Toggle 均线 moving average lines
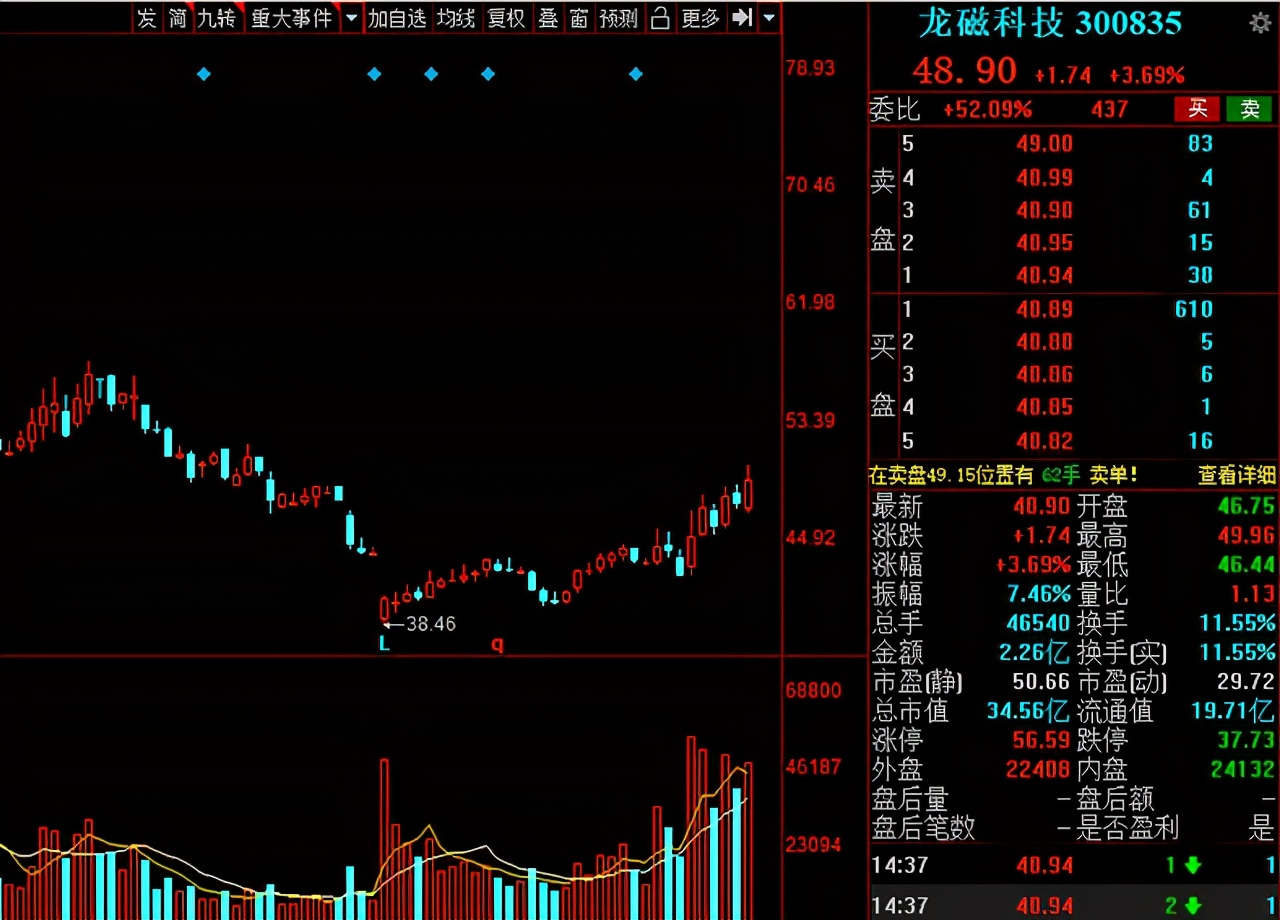 [x=456, y=18]
